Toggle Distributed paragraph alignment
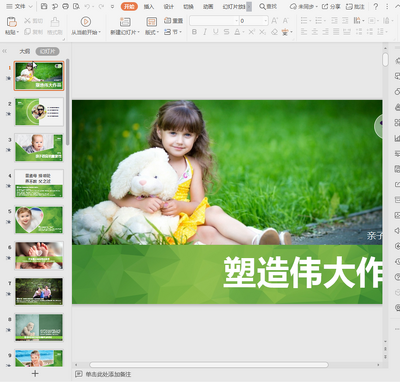 (347, 32)
